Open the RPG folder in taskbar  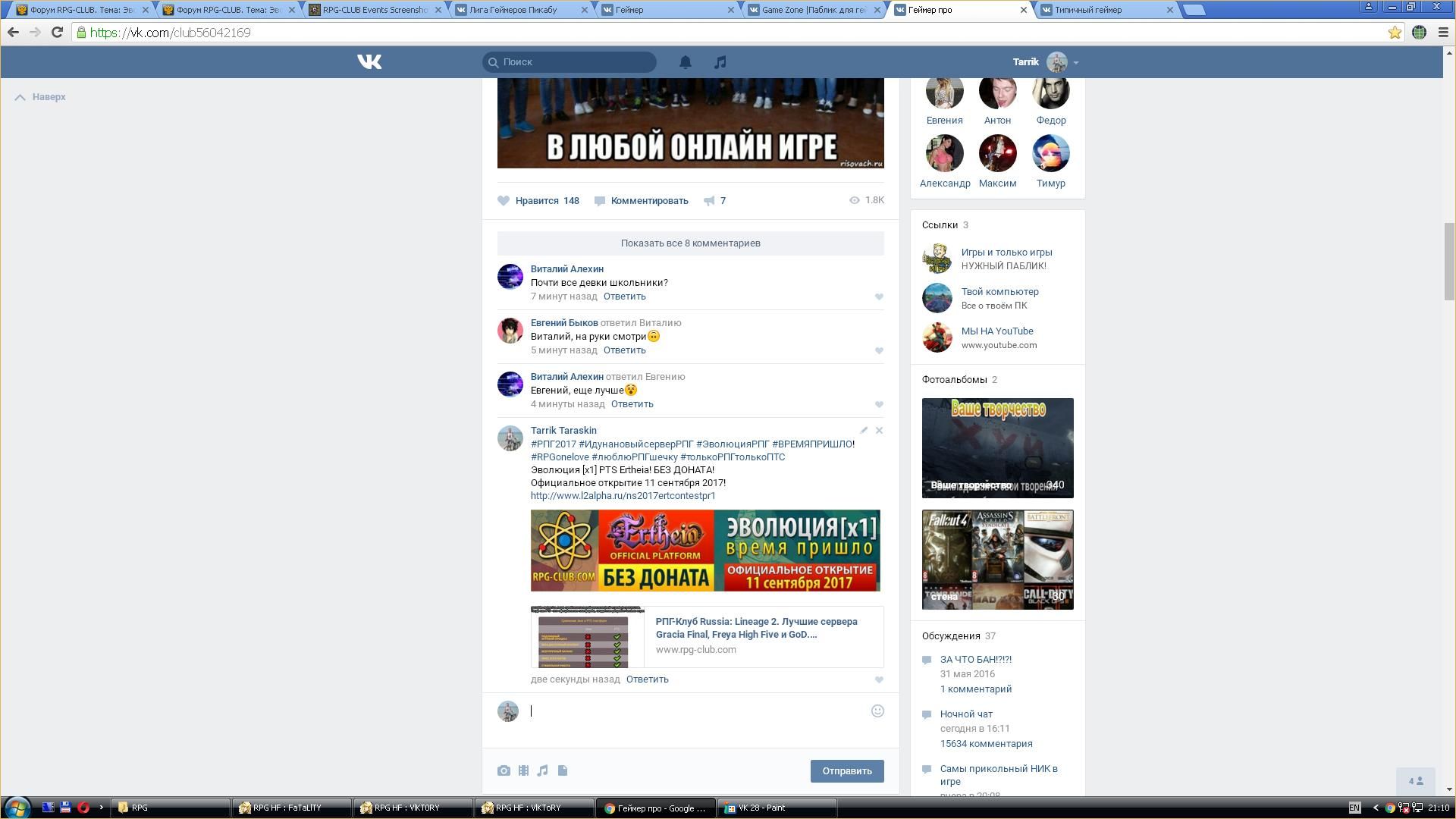(x=171, y=808)
